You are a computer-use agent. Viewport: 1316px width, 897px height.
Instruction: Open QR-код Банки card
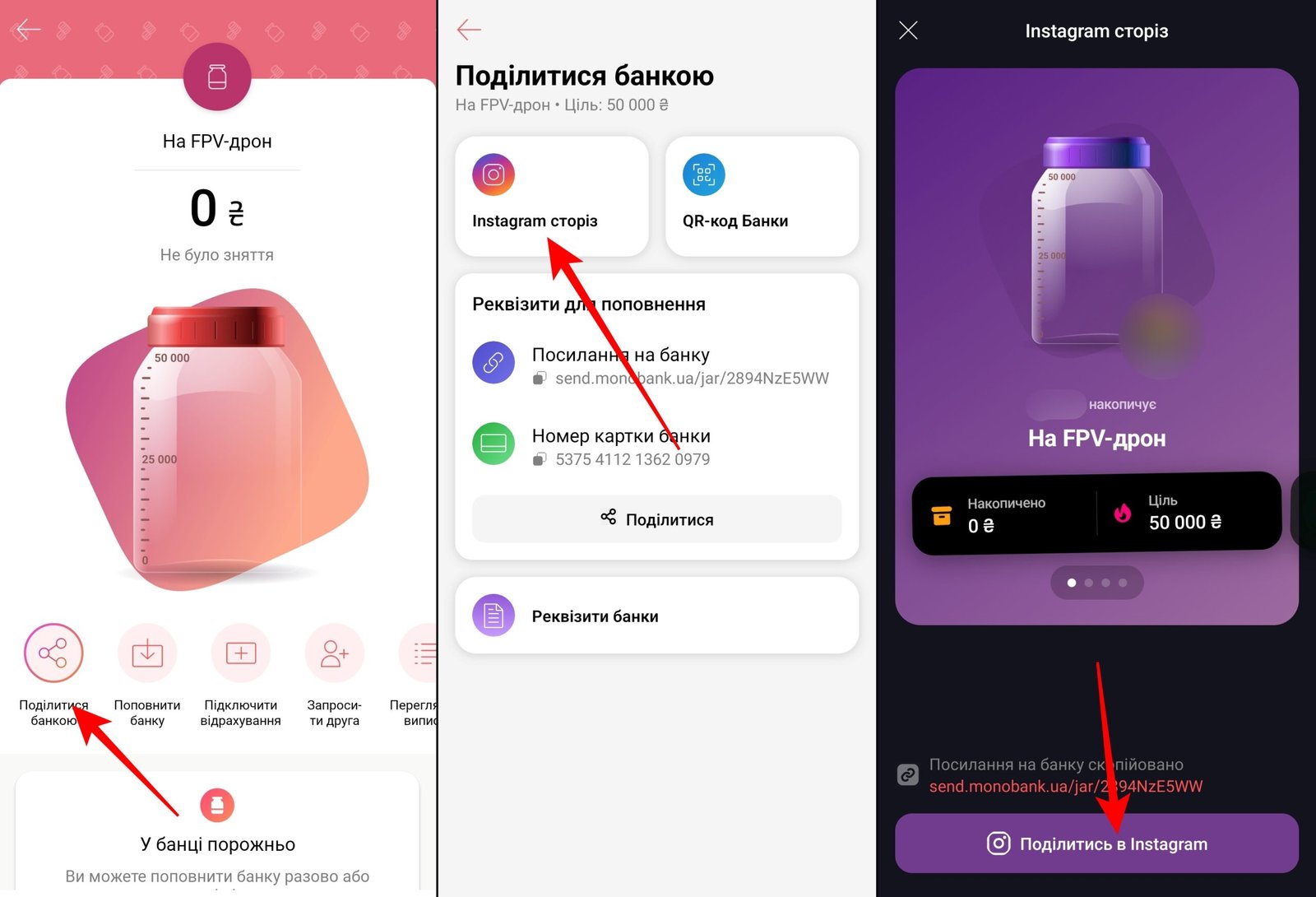(x=762, y=196)
